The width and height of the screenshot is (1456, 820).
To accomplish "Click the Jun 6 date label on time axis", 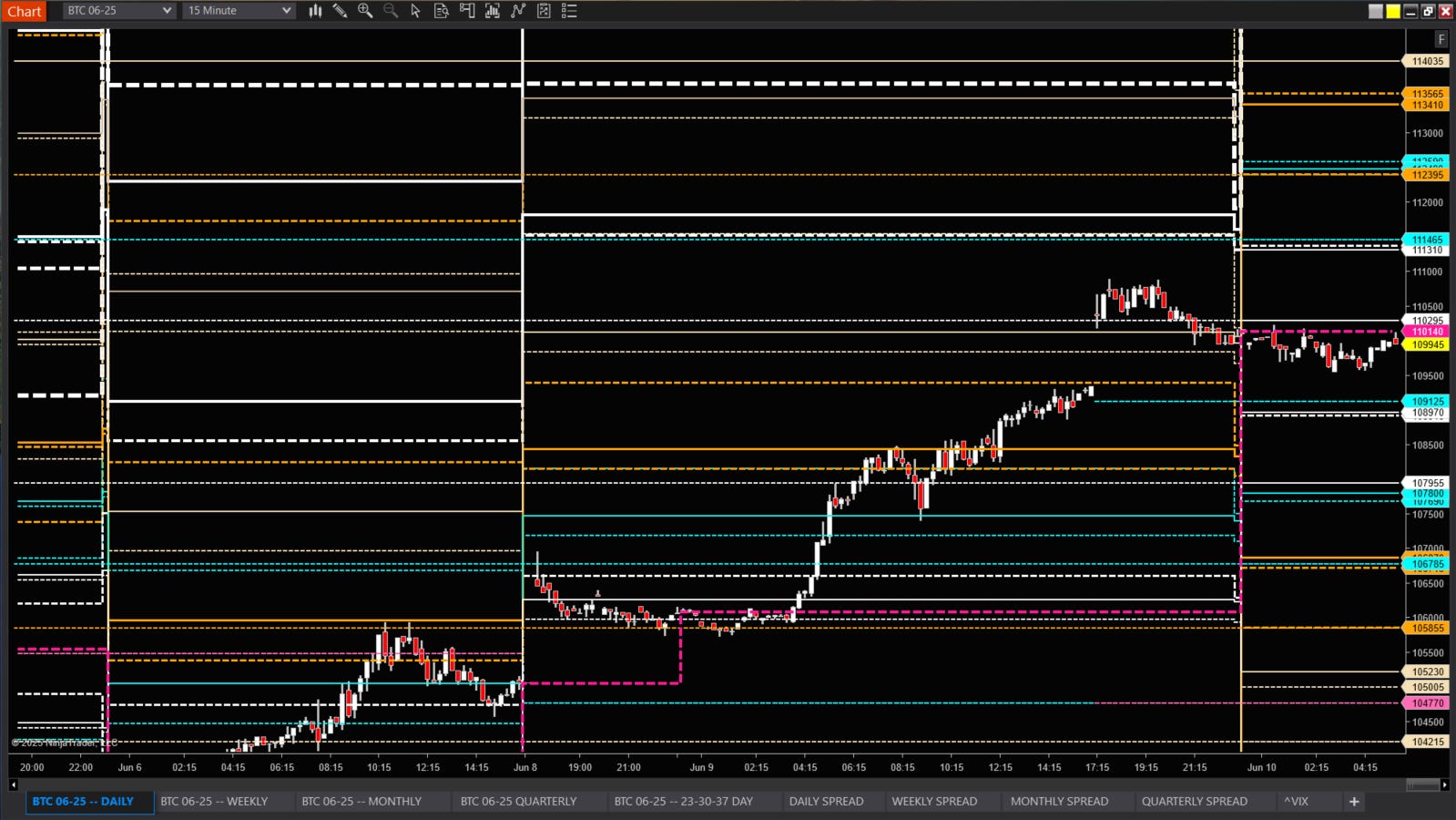I will 129,767.
